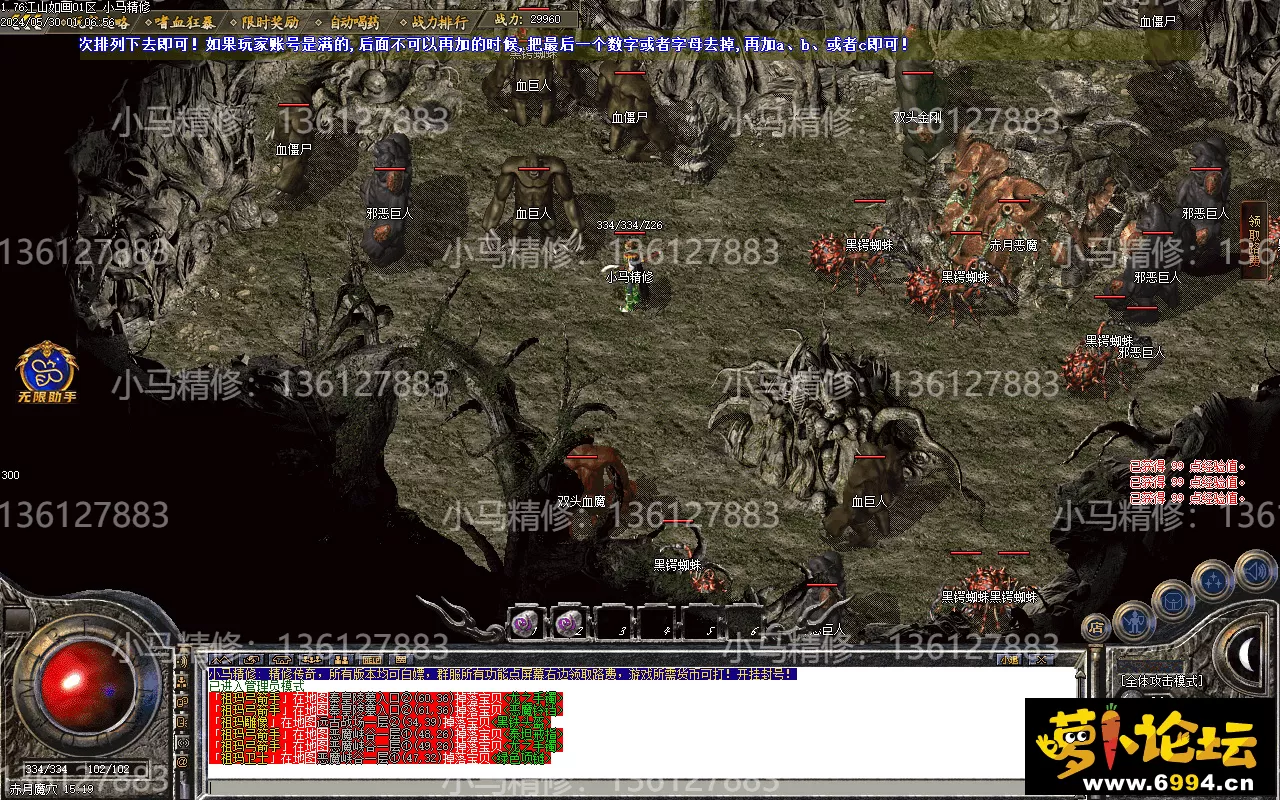Viewport: 1280px width, 800px height.
Task: Click the seventh chat toolbar icon
Action: 401,660
